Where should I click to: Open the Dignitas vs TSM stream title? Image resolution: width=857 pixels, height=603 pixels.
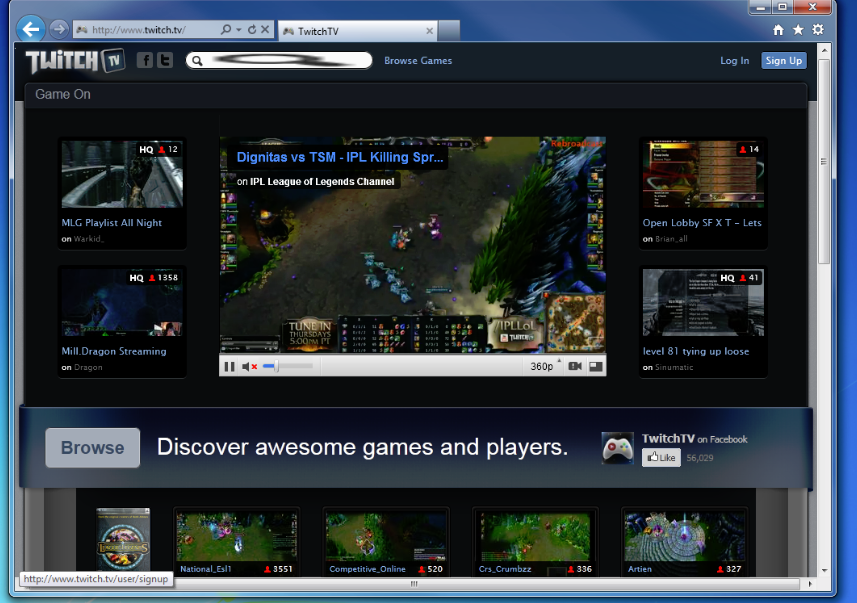tap(339, 157)
